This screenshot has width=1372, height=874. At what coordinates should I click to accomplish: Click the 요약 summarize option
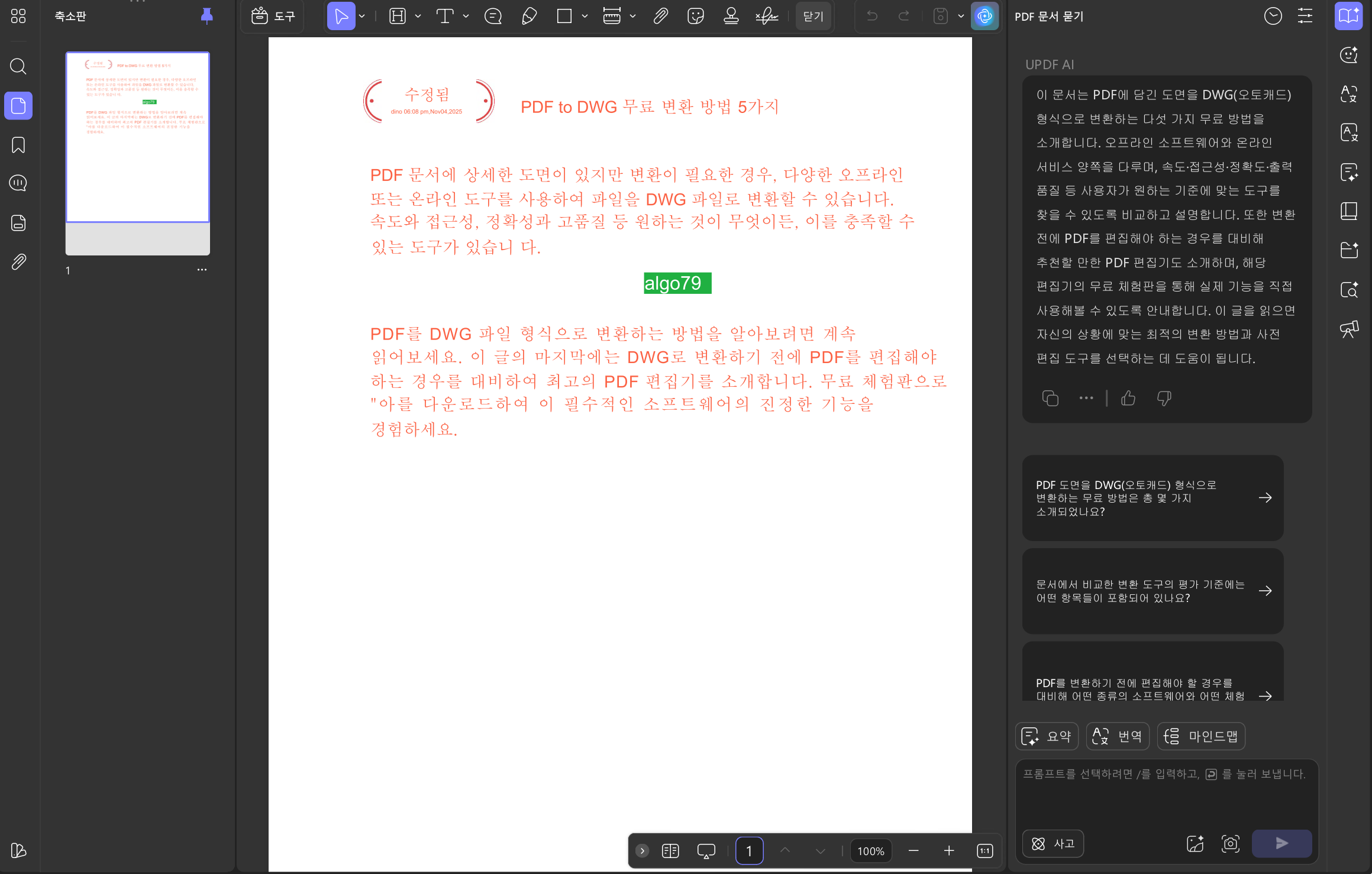pyautogui.click(x=1047, y=736)
